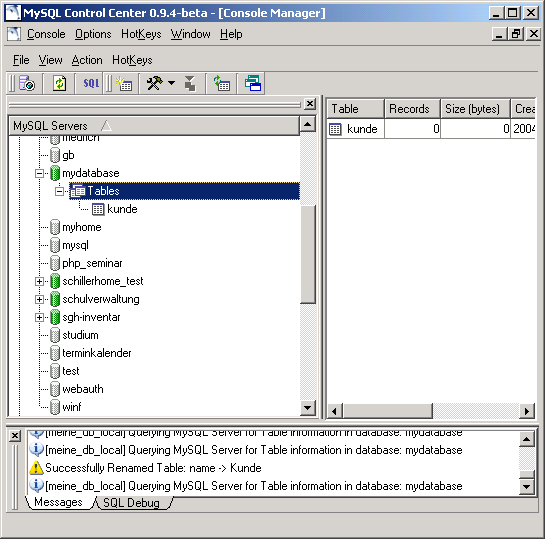The height and width of the screenshot is (539, 545).
Task: Click the winf database icon
Action: [x=55, y=407]
